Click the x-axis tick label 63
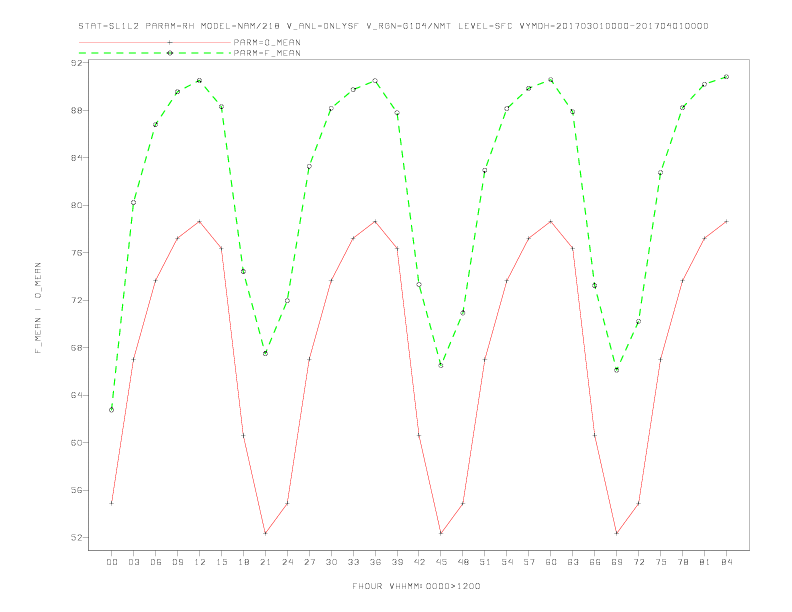 (x=573, y=562)
